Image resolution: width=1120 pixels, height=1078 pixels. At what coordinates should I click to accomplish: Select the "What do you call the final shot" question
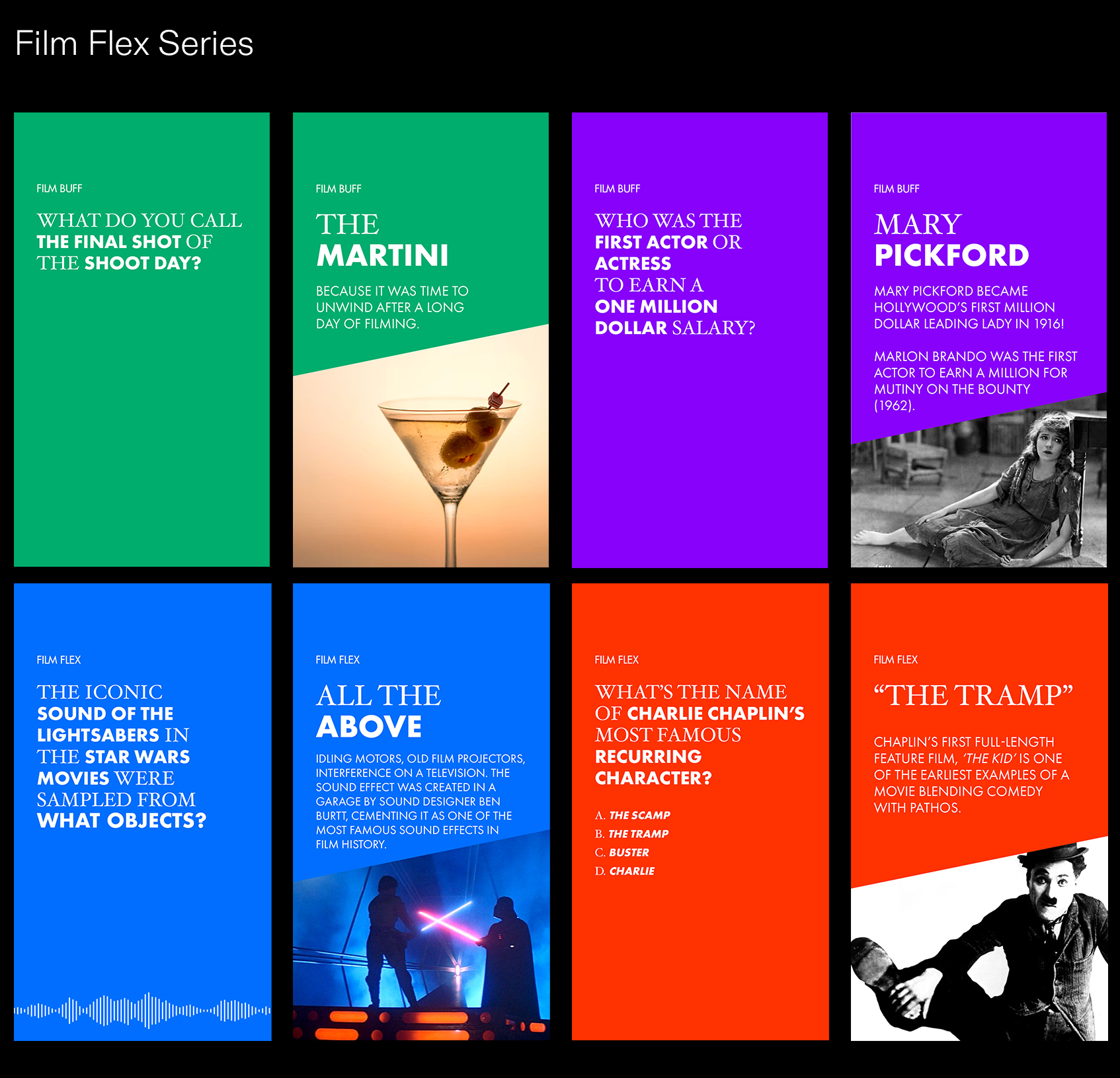click(x=140, y=241)
